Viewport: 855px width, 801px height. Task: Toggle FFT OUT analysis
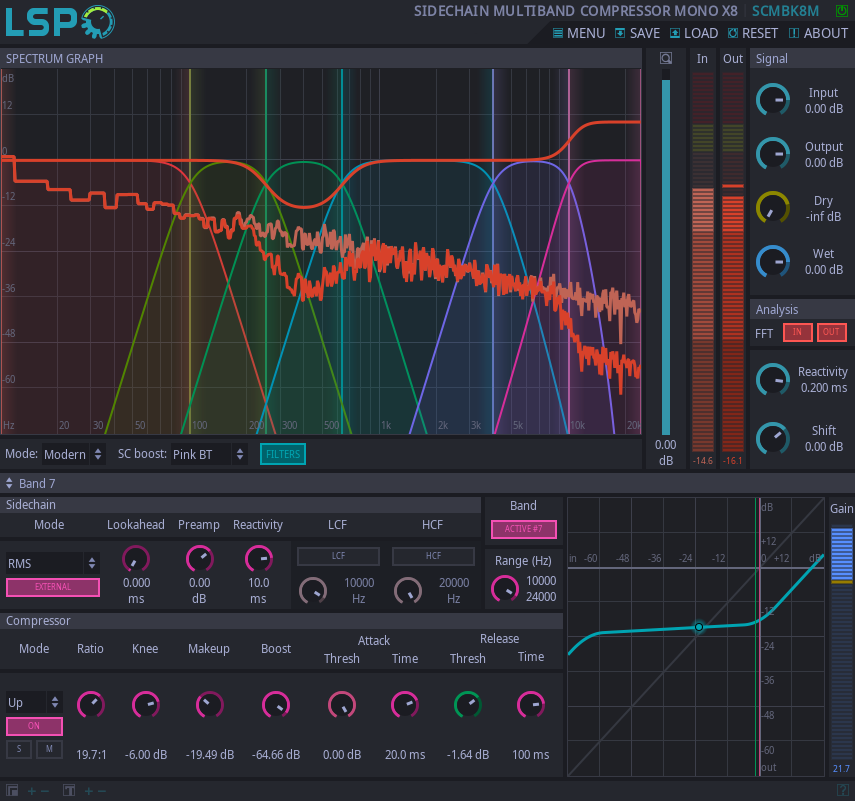click(832, 332)
